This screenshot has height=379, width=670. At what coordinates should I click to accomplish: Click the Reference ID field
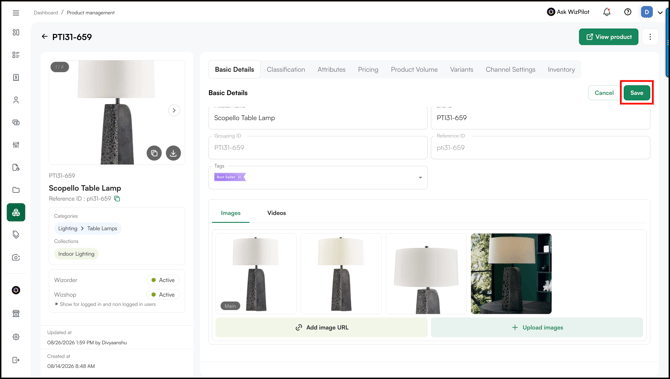[x=541, y=147]
